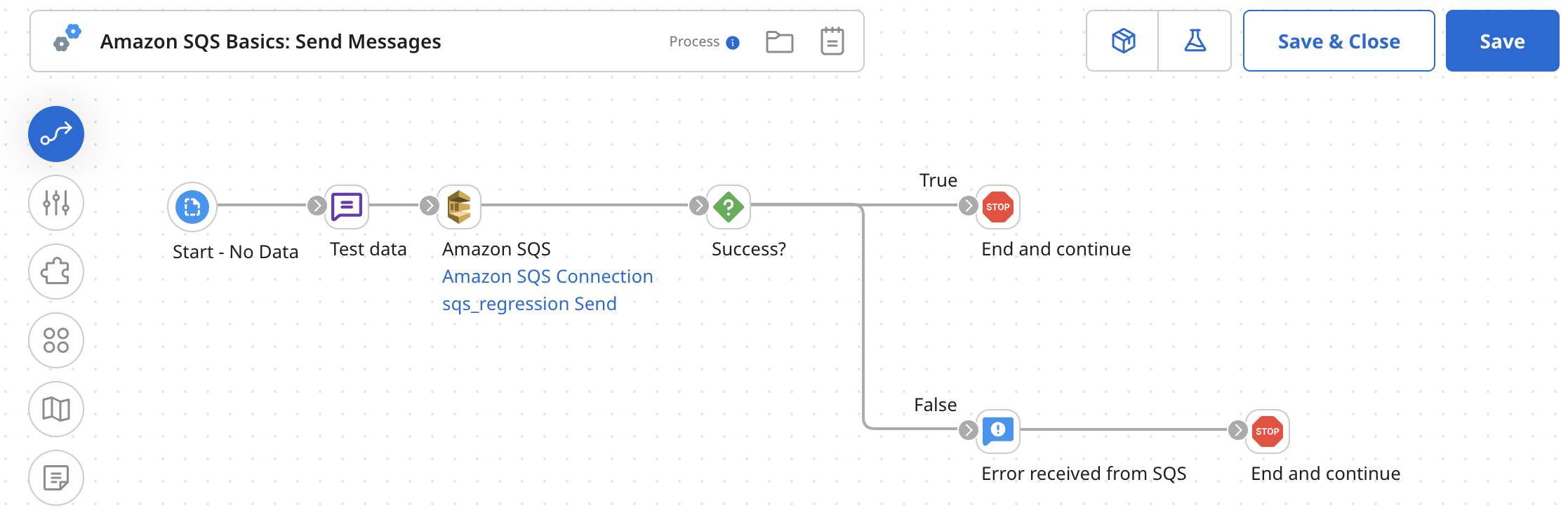Open the notes icon at sidebar bottom
Image resolution: width=1568 pixels, height=515 pixels.
point(56,478)
